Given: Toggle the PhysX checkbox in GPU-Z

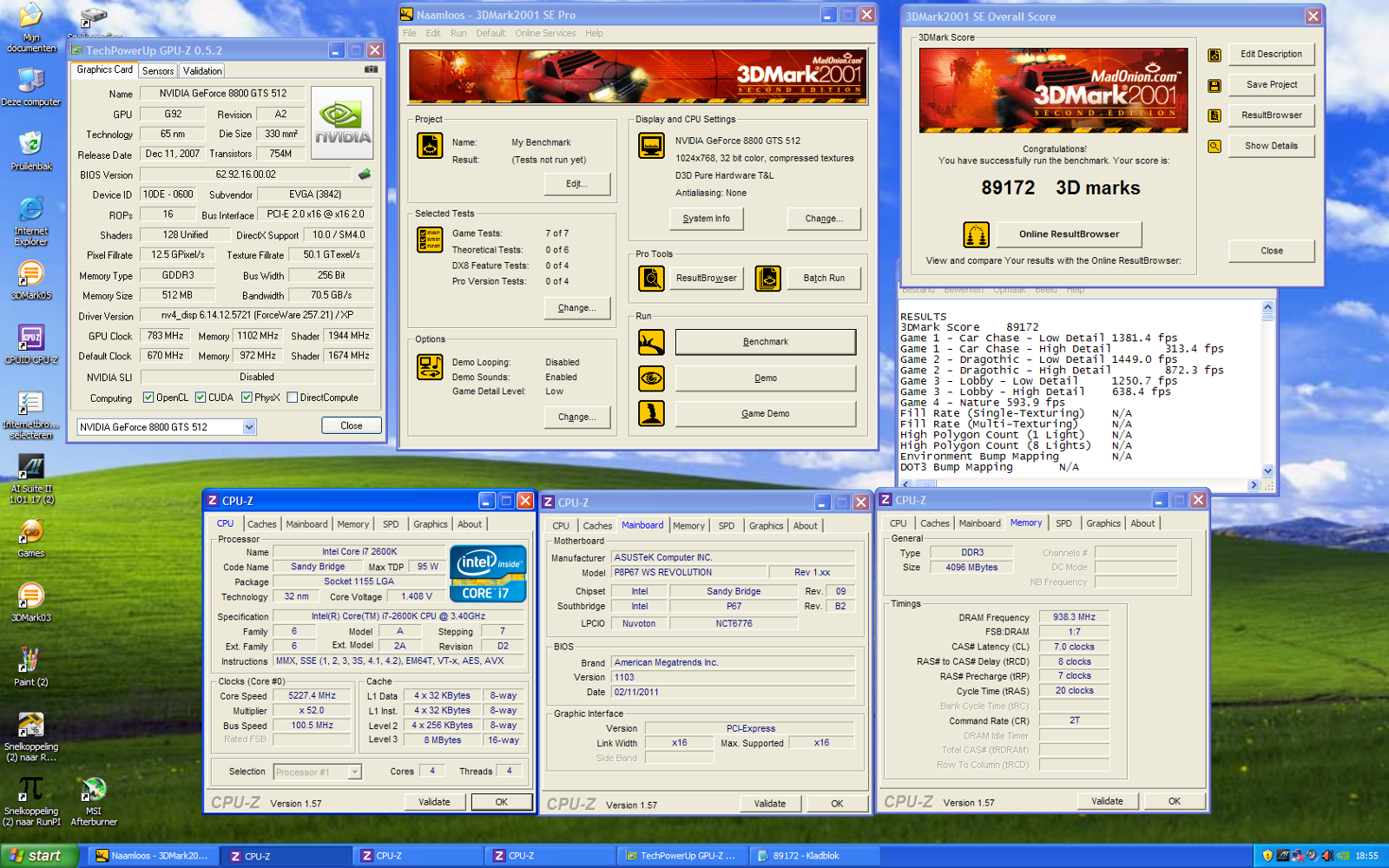Looking at the screenshot, I should tap(247, 398).
